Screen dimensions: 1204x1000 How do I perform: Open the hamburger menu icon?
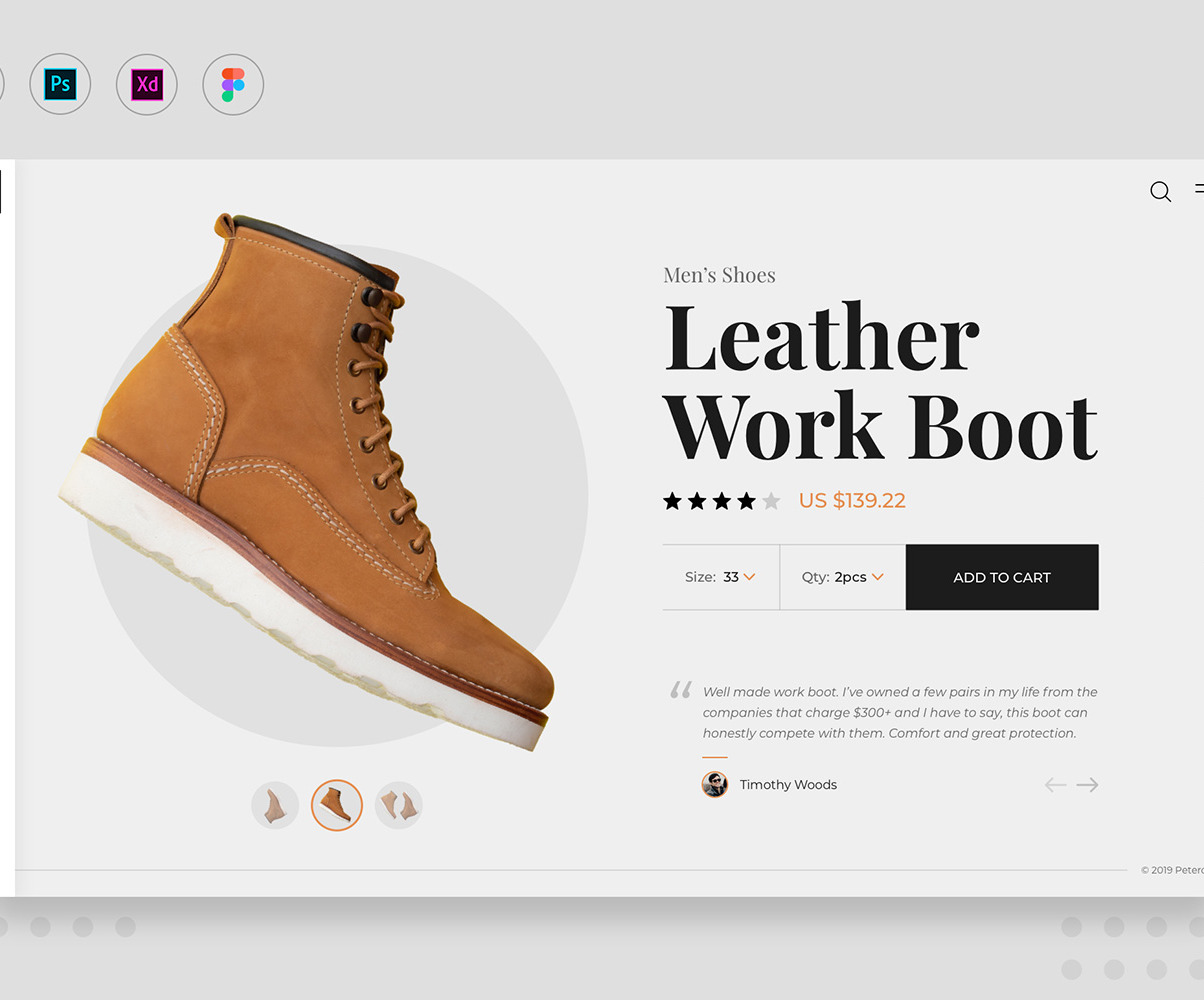[1199, 189]
